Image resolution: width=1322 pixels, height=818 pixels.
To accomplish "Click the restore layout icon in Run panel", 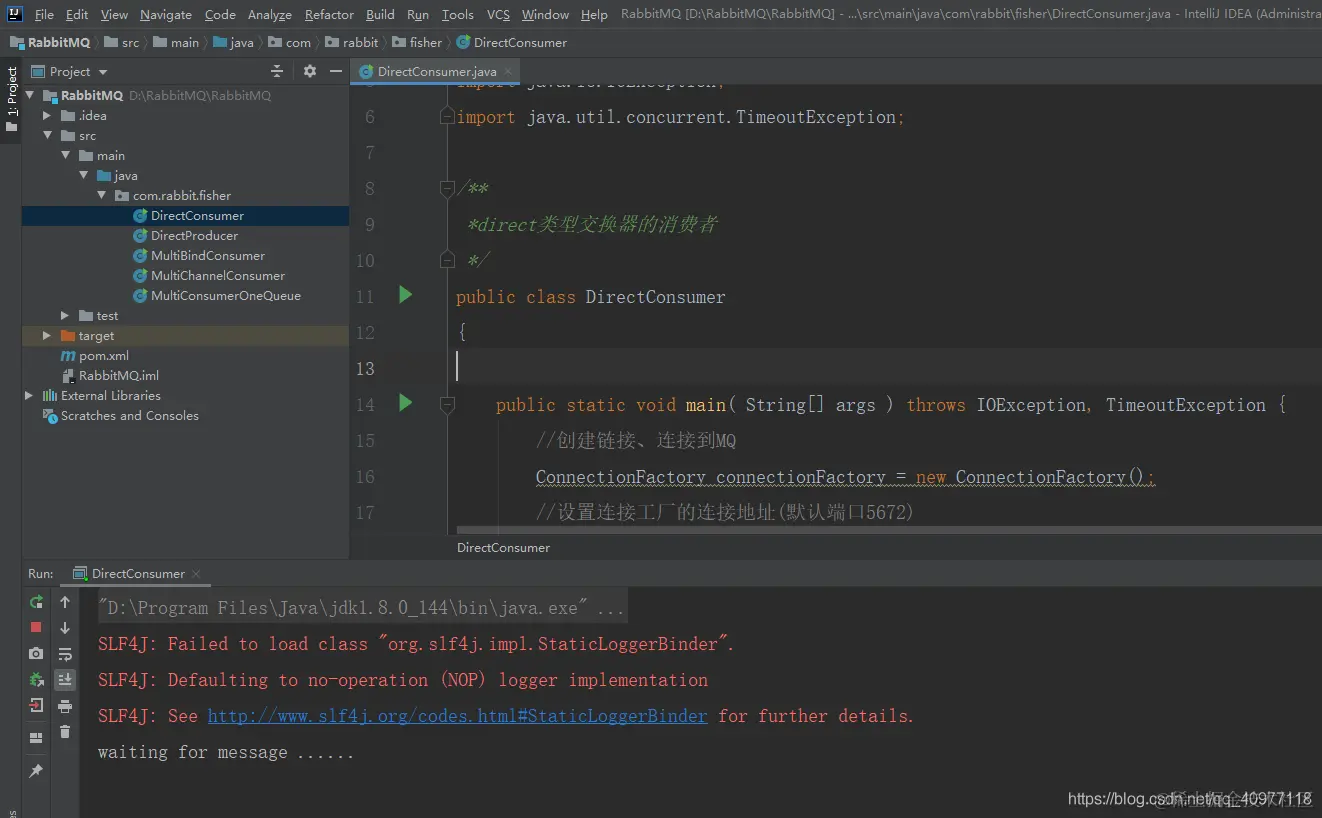I will tap(36, 738).
